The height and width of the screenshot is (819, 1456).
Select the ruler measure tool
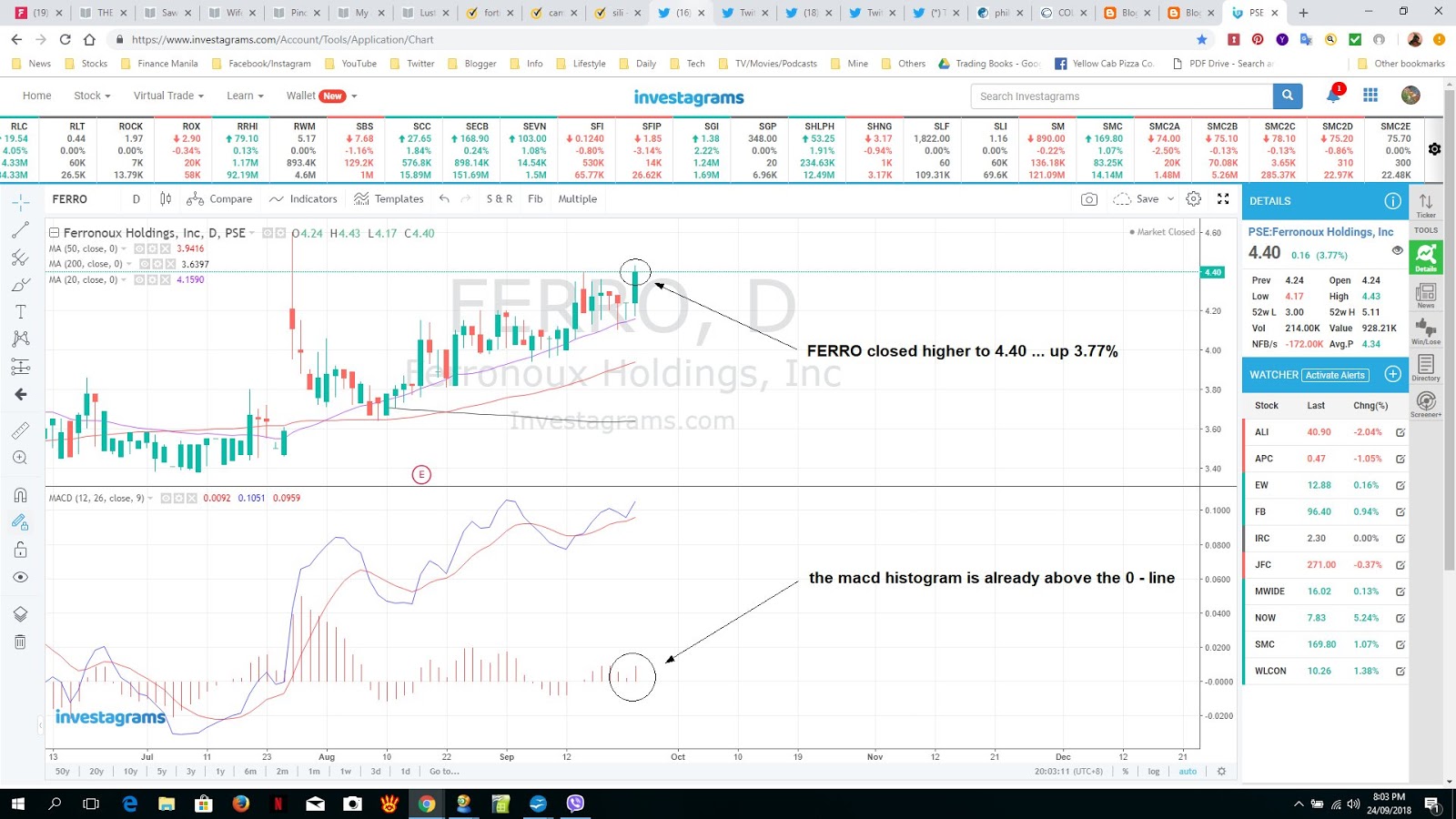coord(20,430)
